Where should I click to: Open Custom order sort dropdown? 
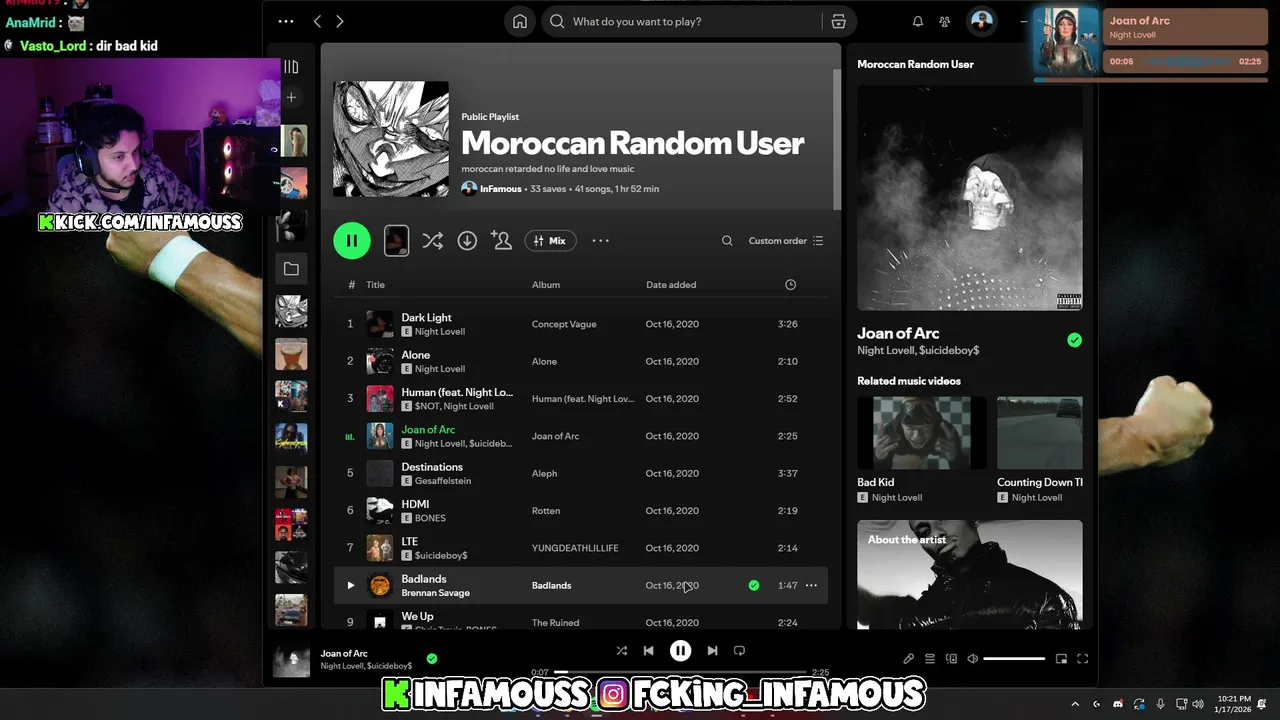[x=786, y=241]
